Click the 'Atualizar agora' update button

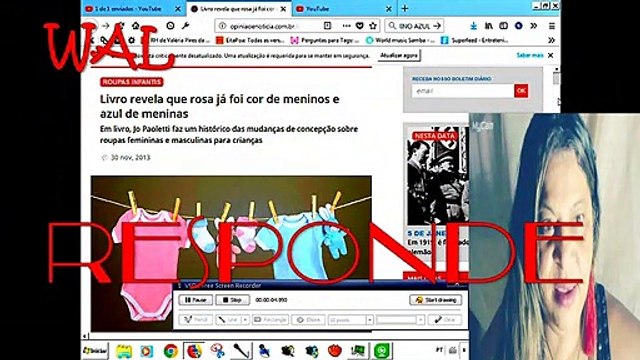[399, 55]
